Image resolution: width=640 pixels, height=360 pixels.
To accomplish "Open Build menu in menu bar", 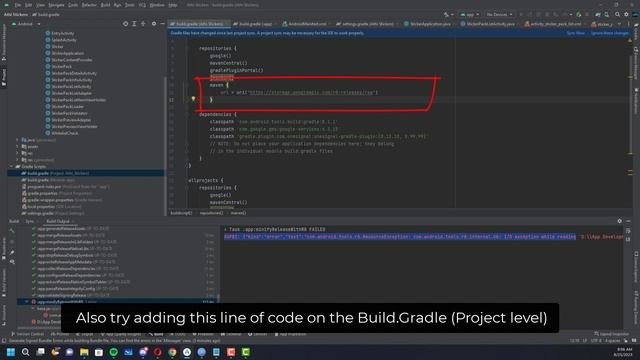I will [105, 5].
